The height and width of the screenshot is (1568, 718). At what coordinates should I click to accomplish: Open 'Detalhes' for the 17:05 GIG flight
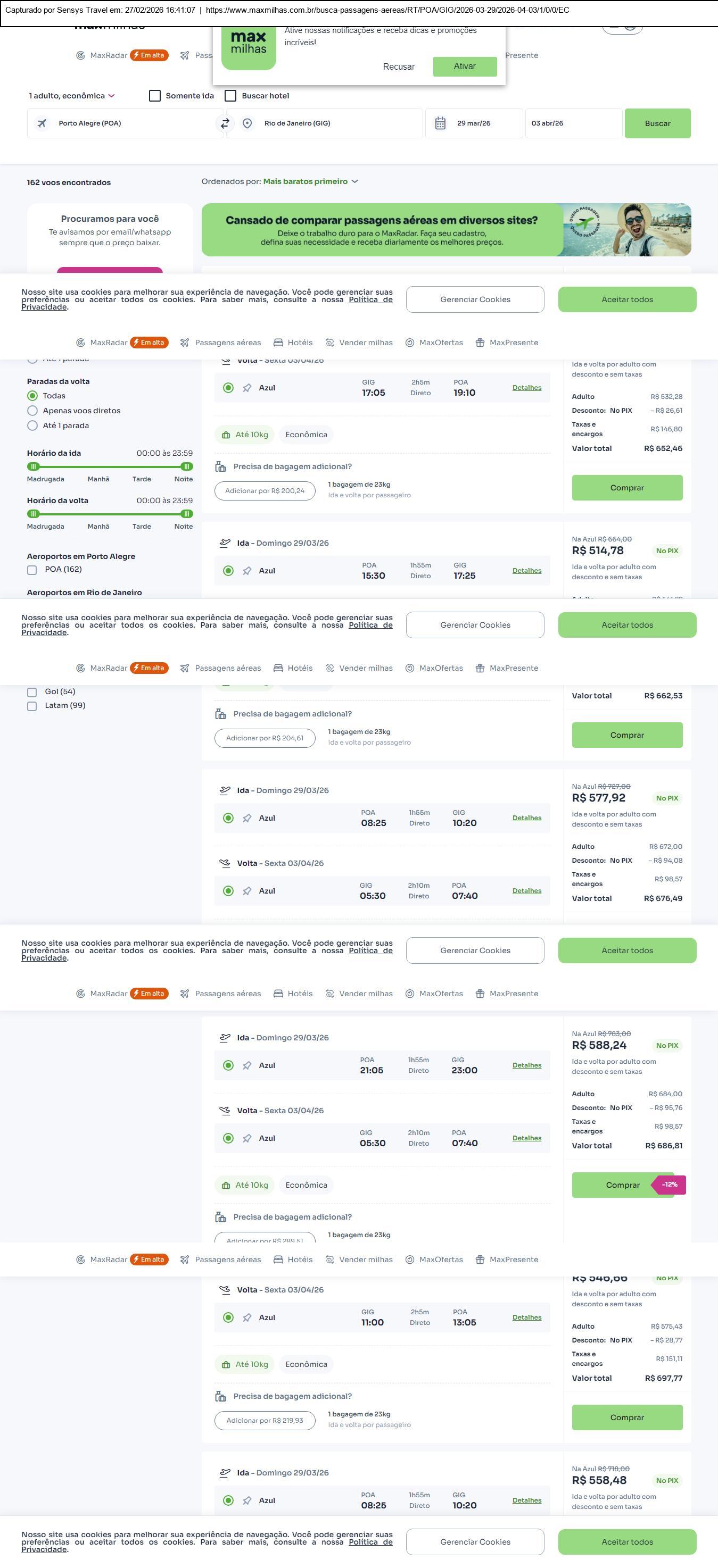[527, 388]
